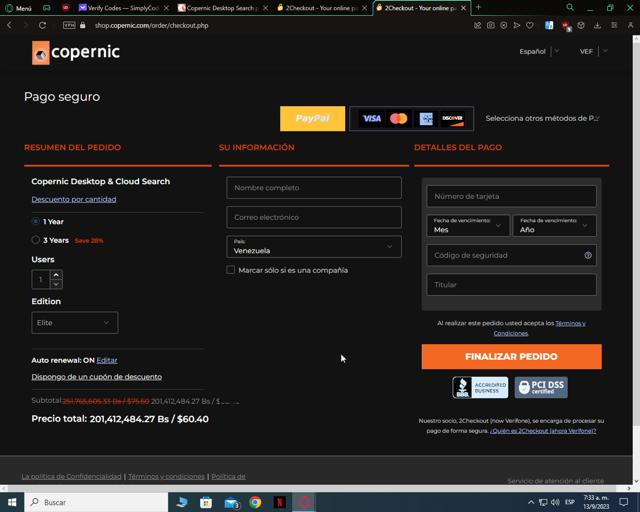
Task: Increase the Users count
Action: [56, 274]
